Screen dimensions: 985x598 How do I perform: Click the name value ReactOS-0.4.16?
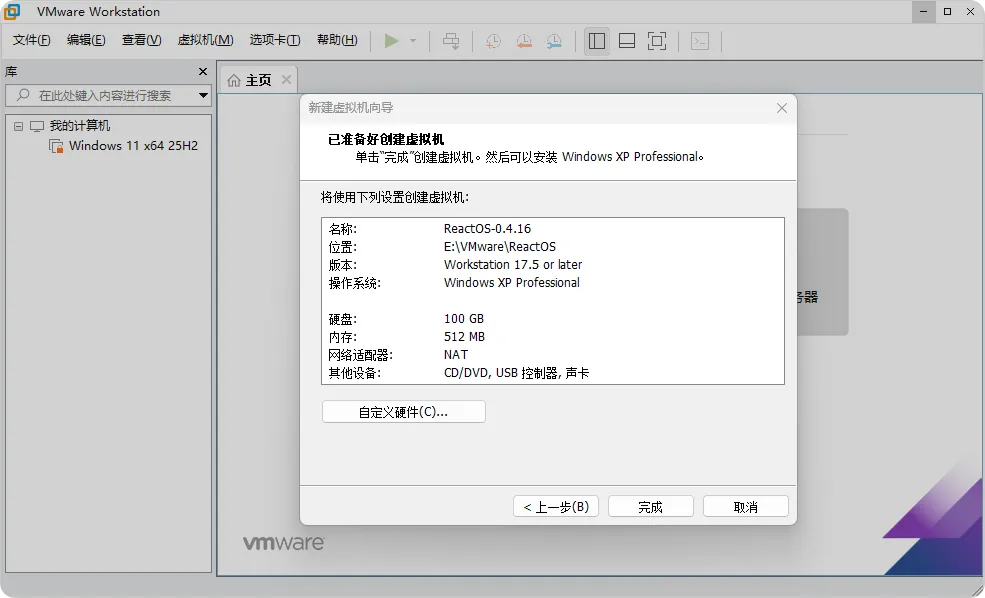click(487, 229)
